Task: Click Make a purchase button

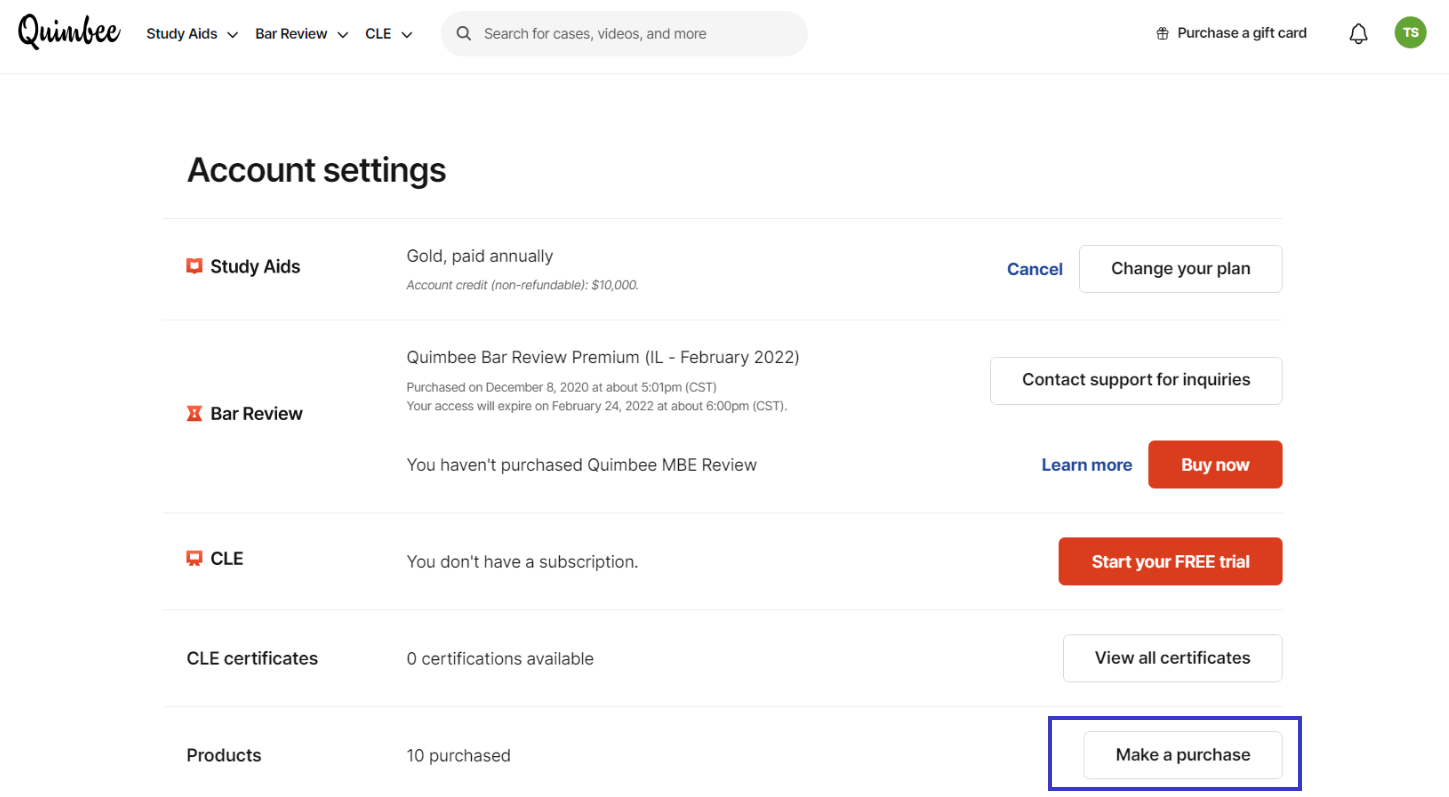Action: [x=1183, y=755]
